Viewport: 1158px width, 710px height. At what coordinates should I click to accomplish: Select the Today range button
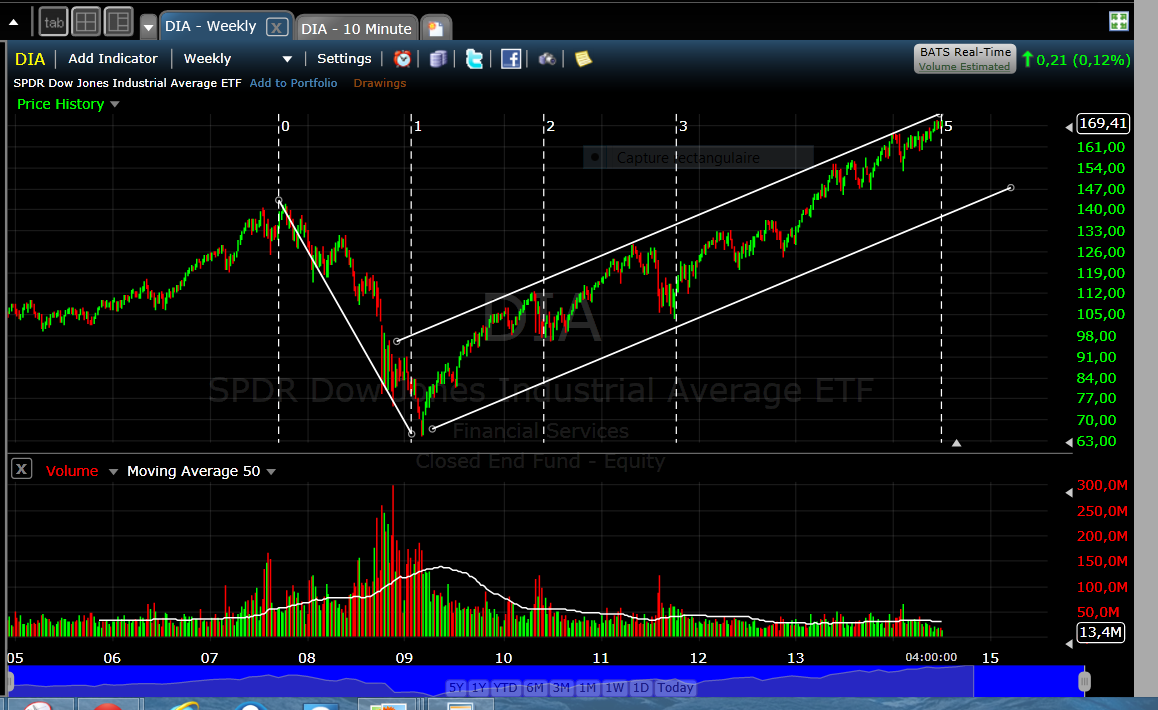click(676, 688)
